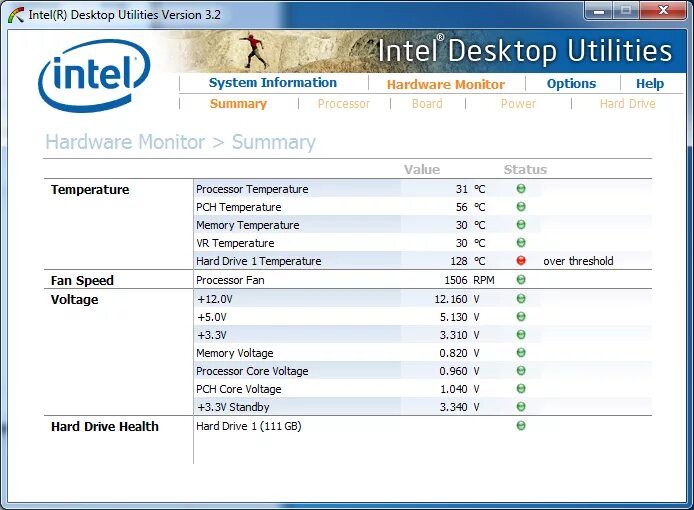Screen dimensions: 694x510
Task: Select the Hardware Monitor tab
Action: point(446,84)
